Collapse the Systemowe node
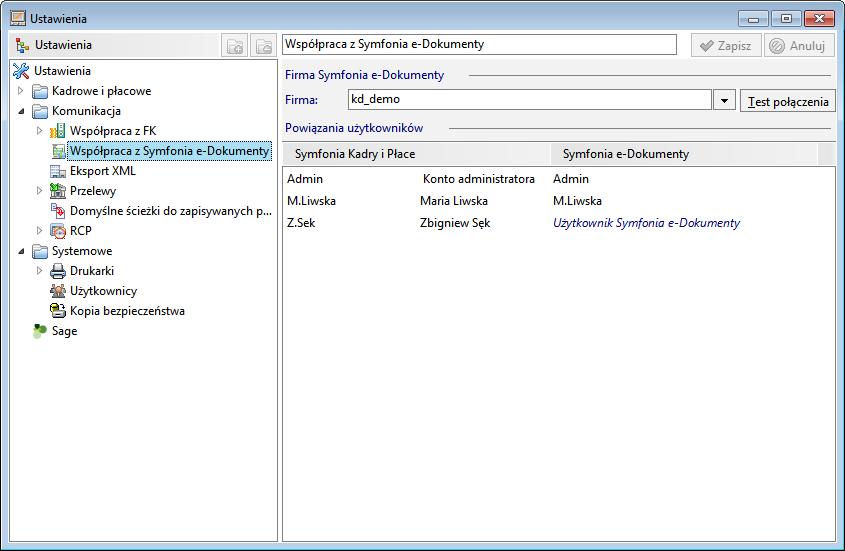The image size is (845, 551). pos(21,251)
